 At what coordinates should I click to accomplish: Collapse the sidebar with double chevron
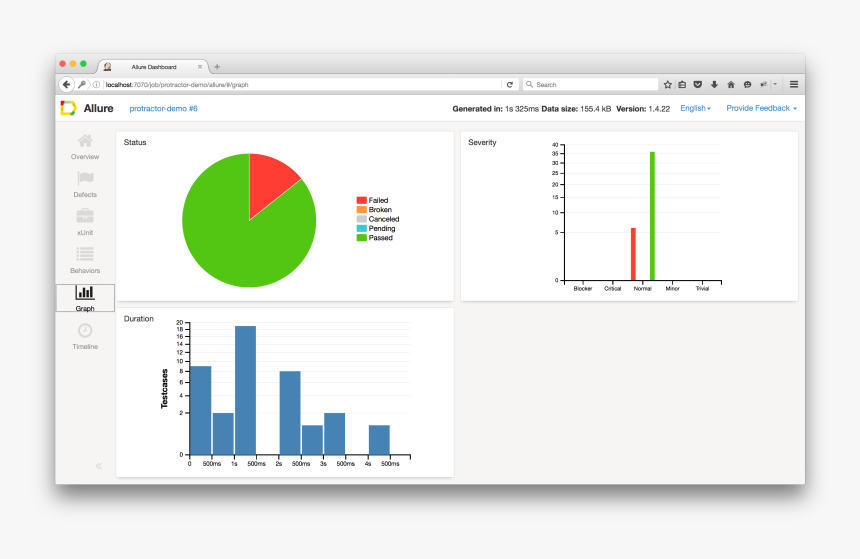[98, 466]
